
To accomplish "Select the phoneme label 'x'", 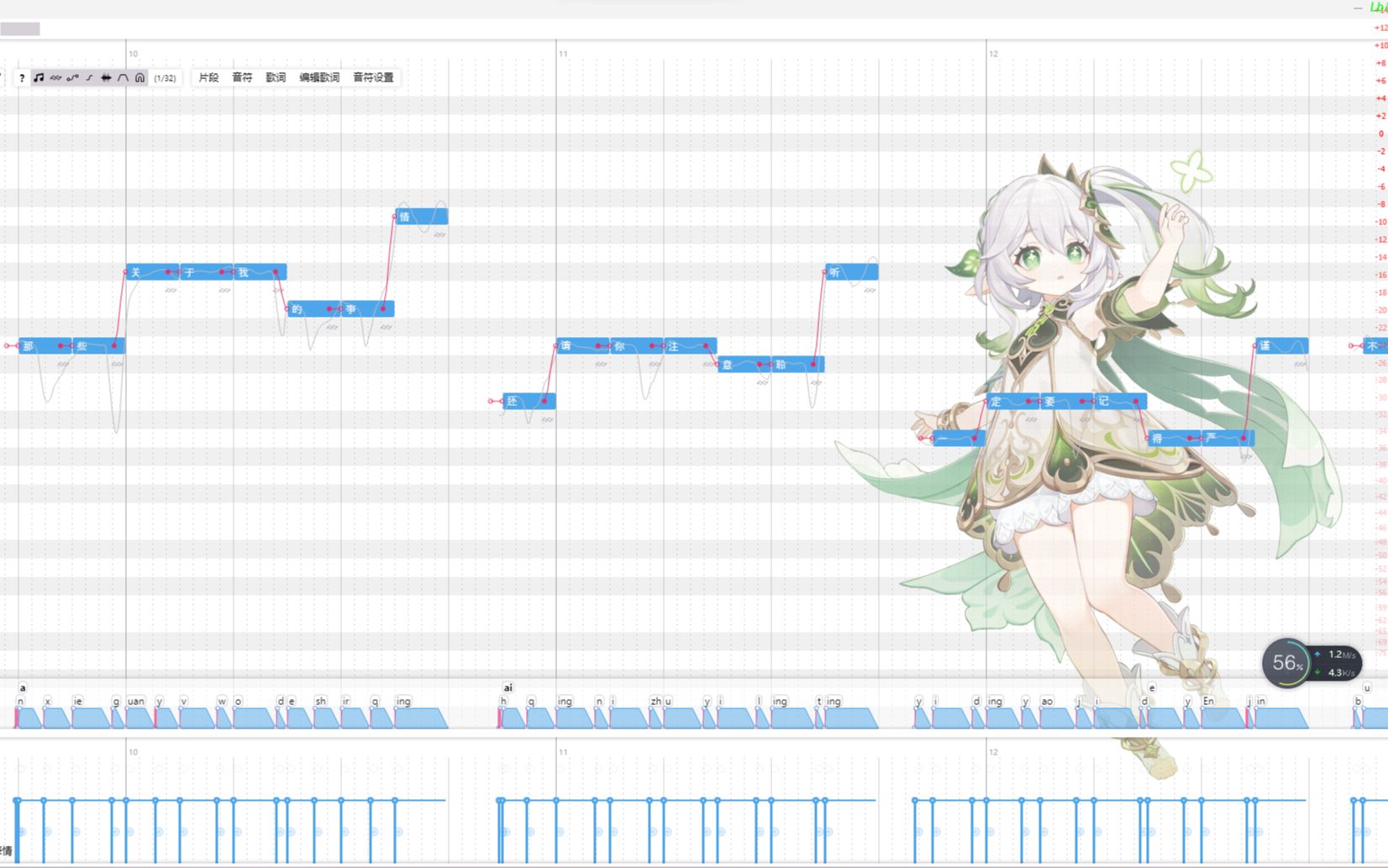I will click(x=48, y=701).
